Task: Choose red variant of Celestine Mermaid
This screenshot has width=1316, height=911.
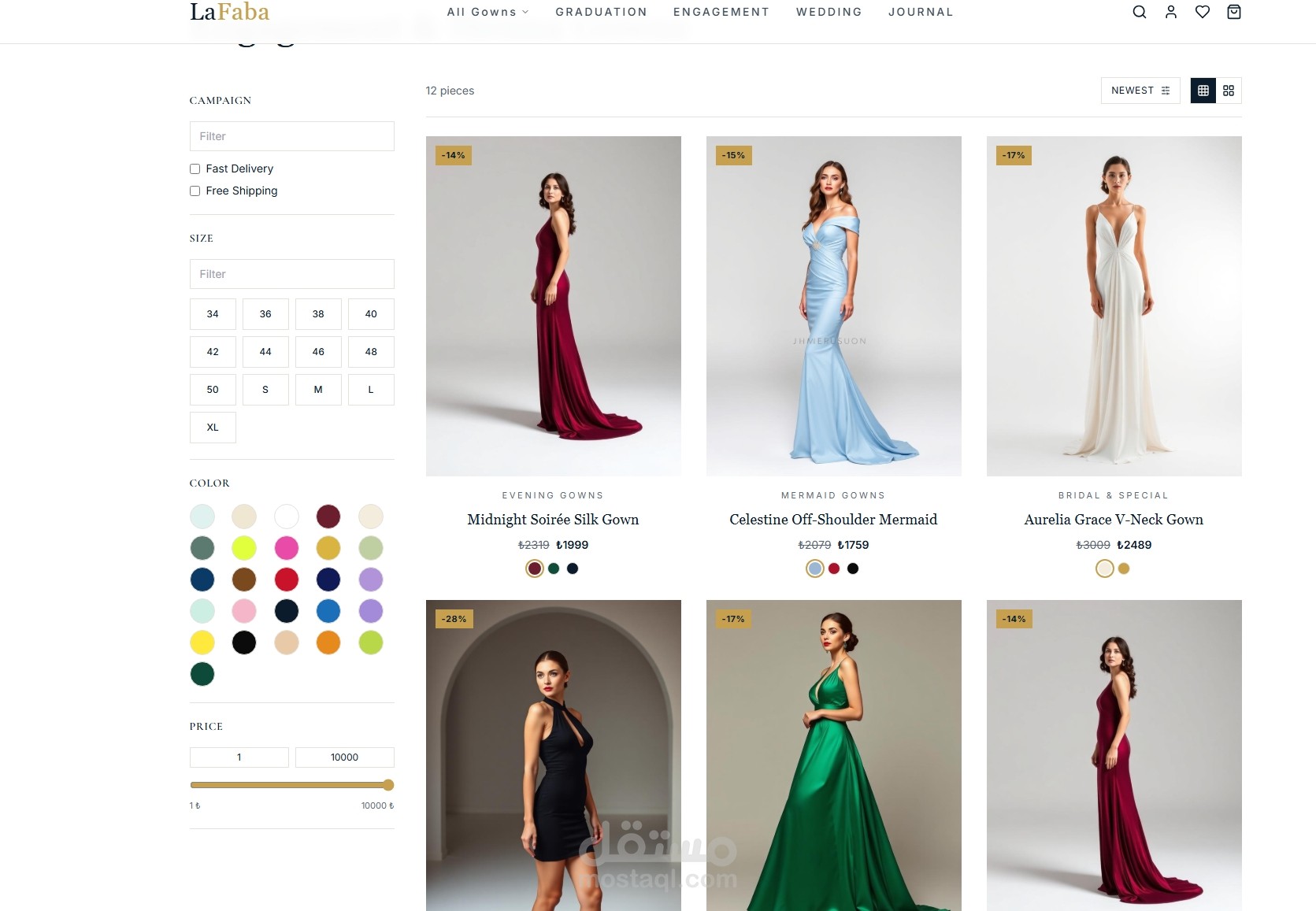Action: (834, 568)
